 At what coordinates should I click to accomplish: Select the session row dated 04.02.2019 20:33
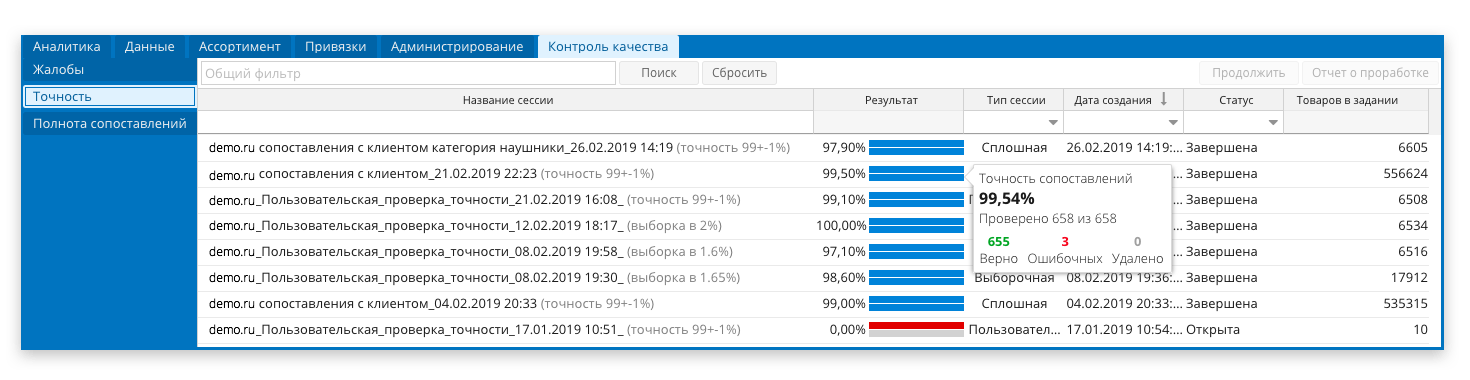click(x=813, y=303)
